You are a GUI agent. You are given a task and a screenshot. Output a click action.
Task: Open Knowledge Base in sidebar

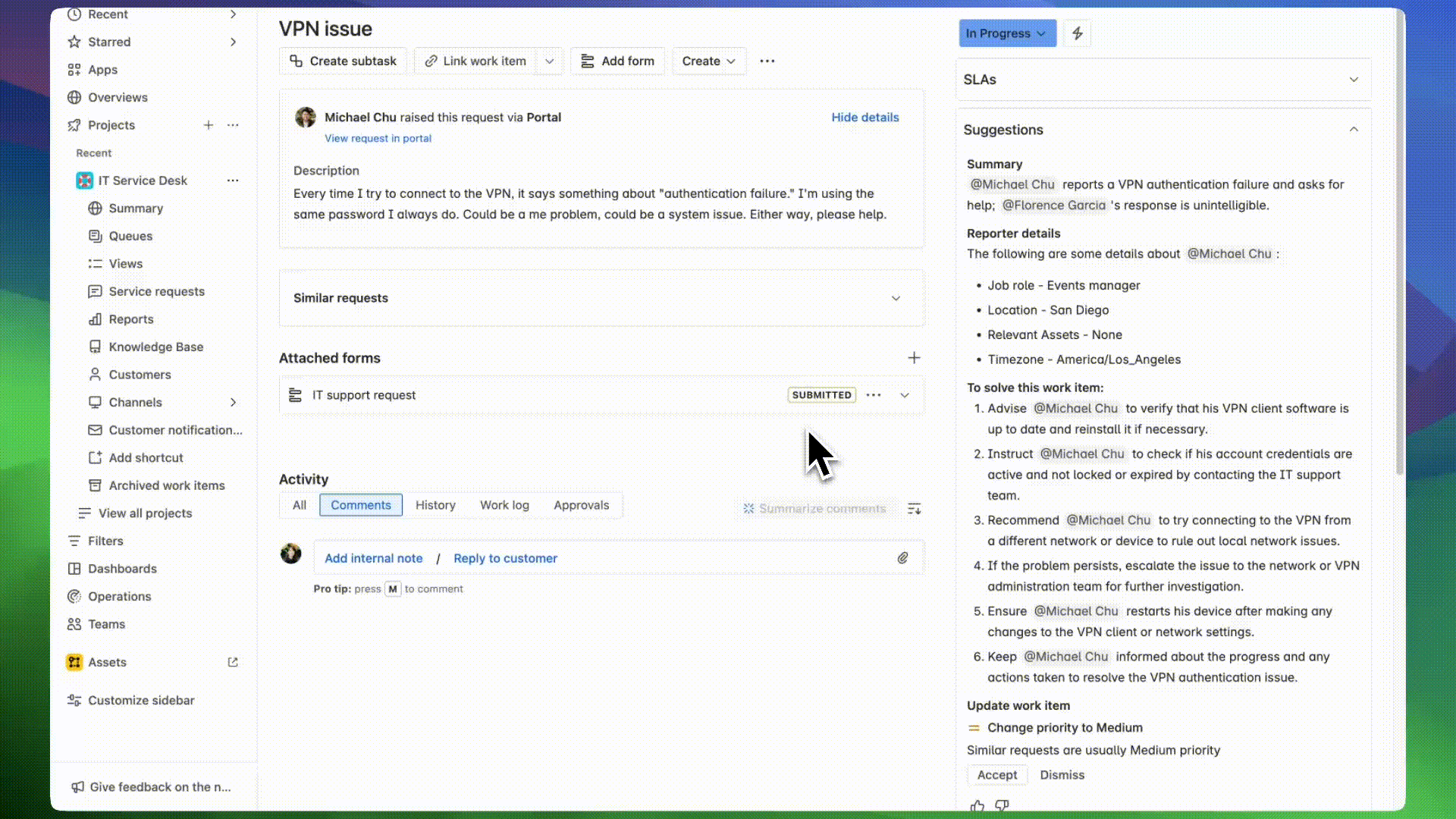click(x=156, y=347)
